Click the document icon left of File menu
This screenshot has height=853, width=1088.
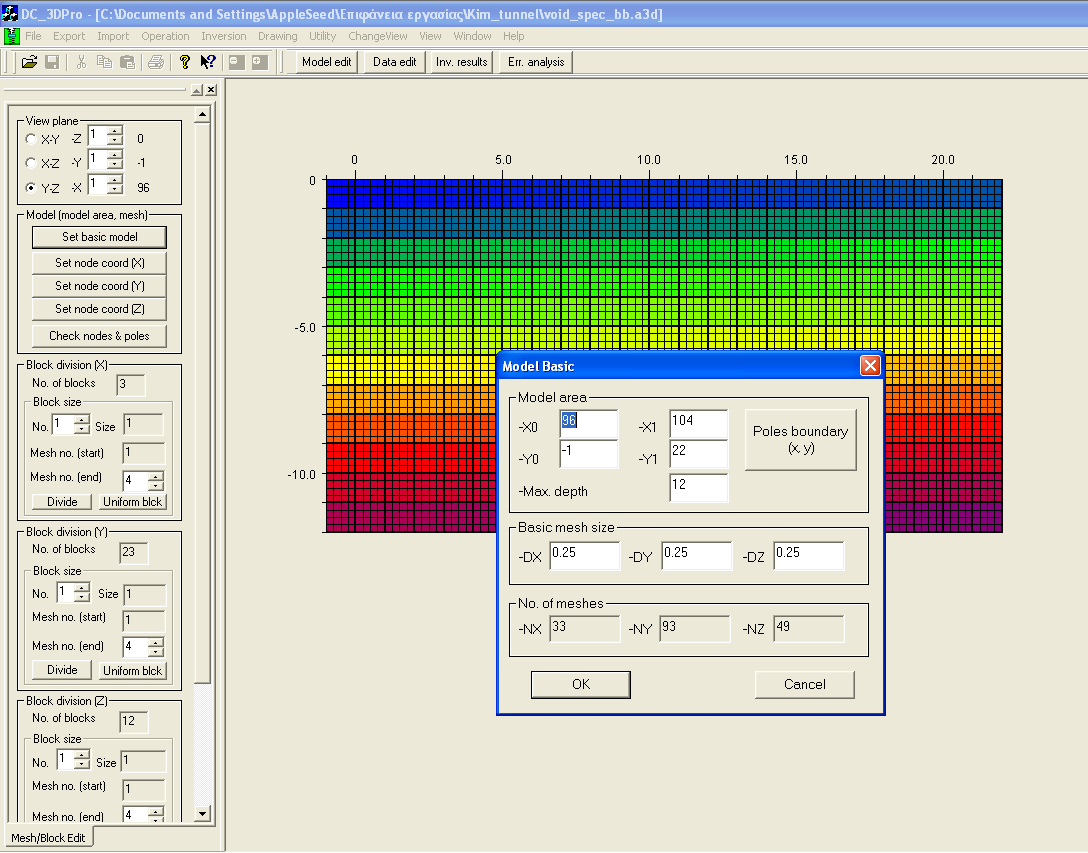[x=11, y=36]
